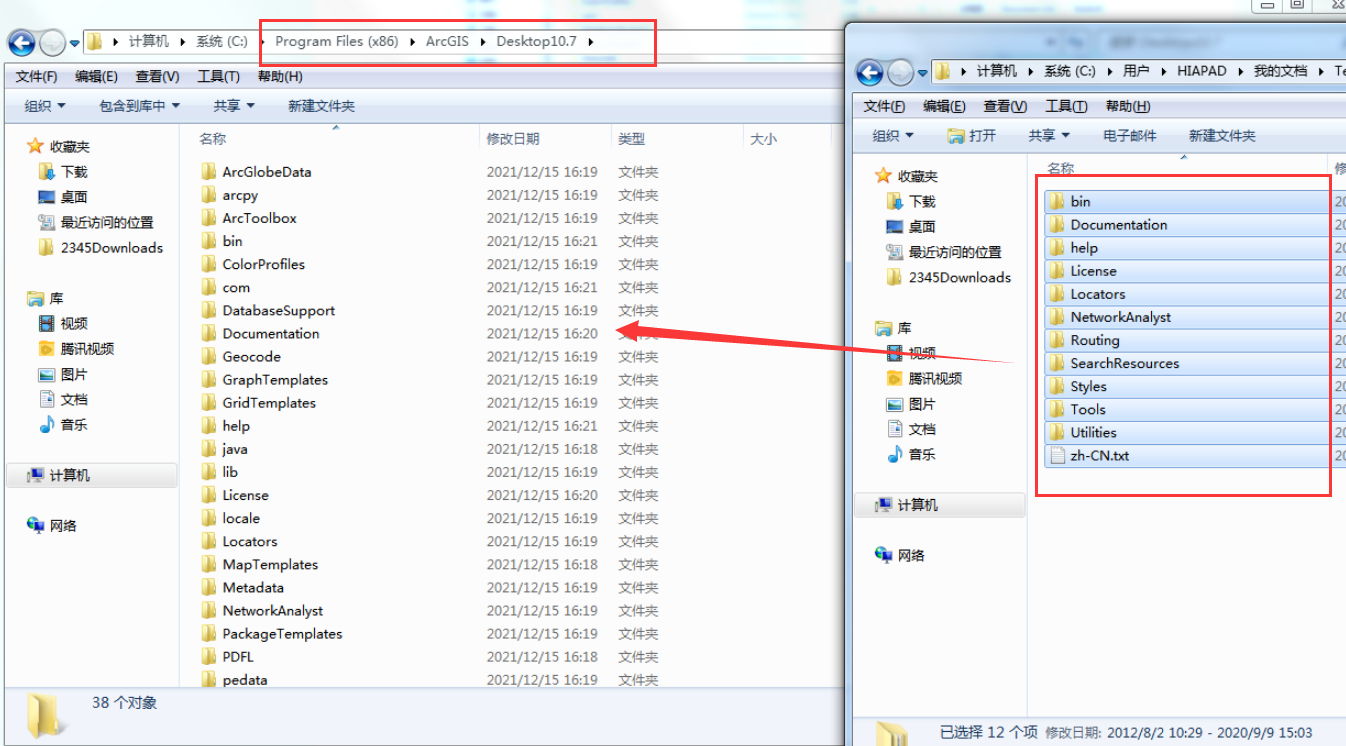This screenshot has height=746, width=1346.
Task: Open 工具(T) menu in the left window
Action: [x=218, y=77]
